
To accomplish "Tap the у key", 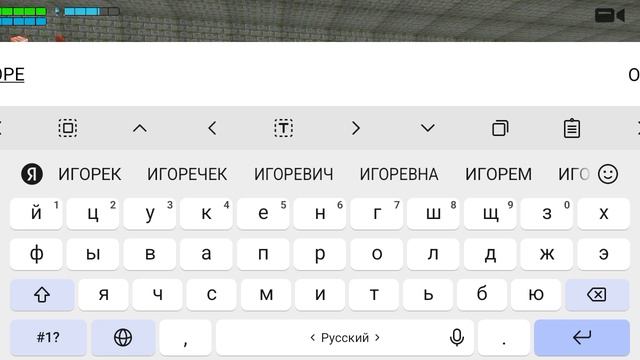I will click(x=149, y=213).
